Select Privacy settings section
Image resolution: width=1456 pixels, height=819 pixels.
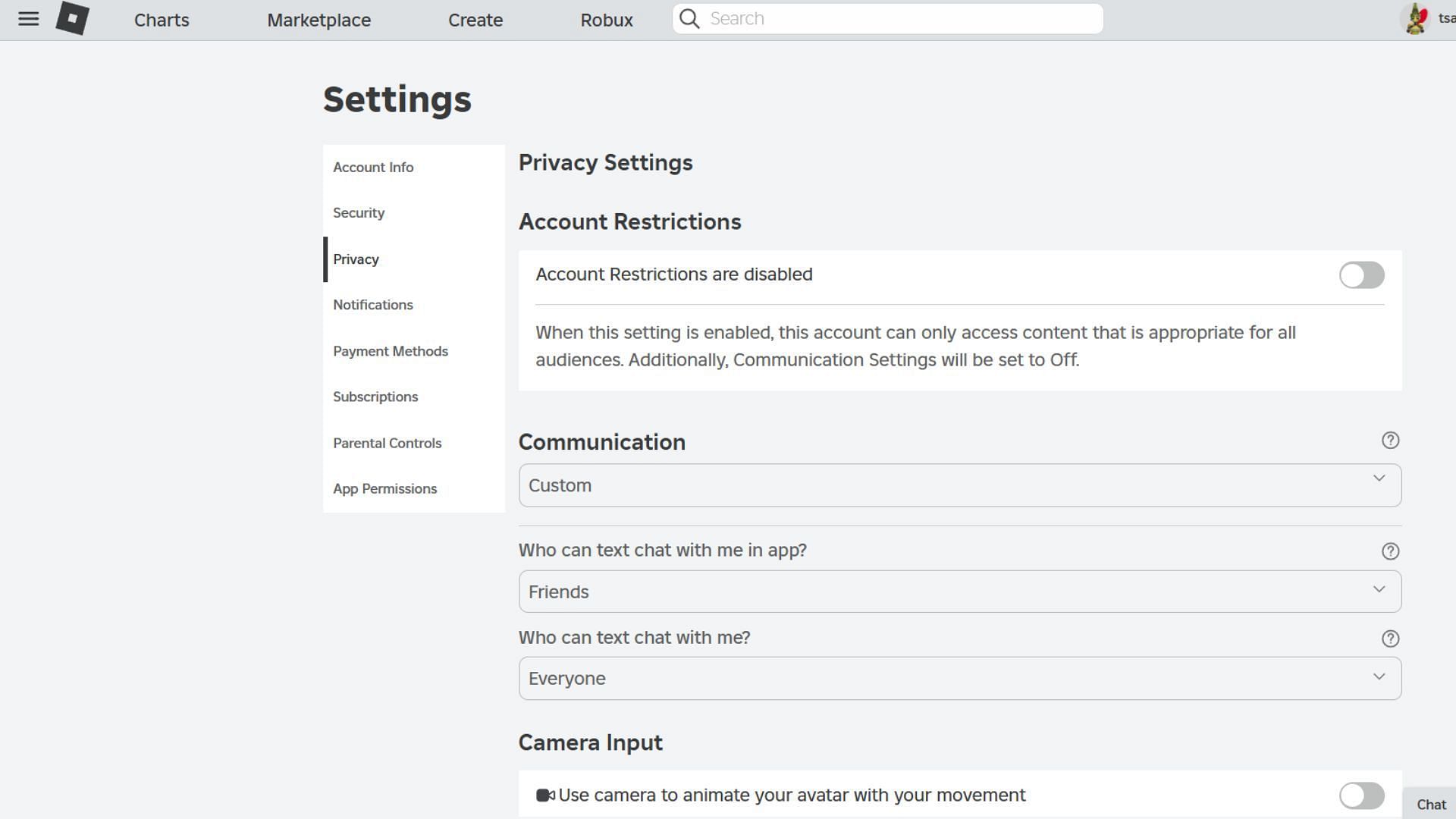click(x=356, y=259)
